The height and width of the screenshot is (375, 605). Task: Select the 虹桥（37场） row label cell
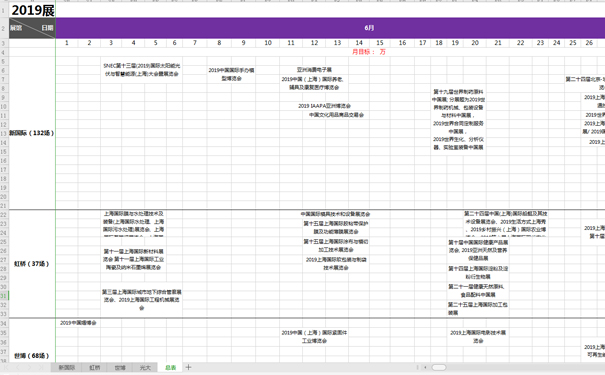(32, 264)
